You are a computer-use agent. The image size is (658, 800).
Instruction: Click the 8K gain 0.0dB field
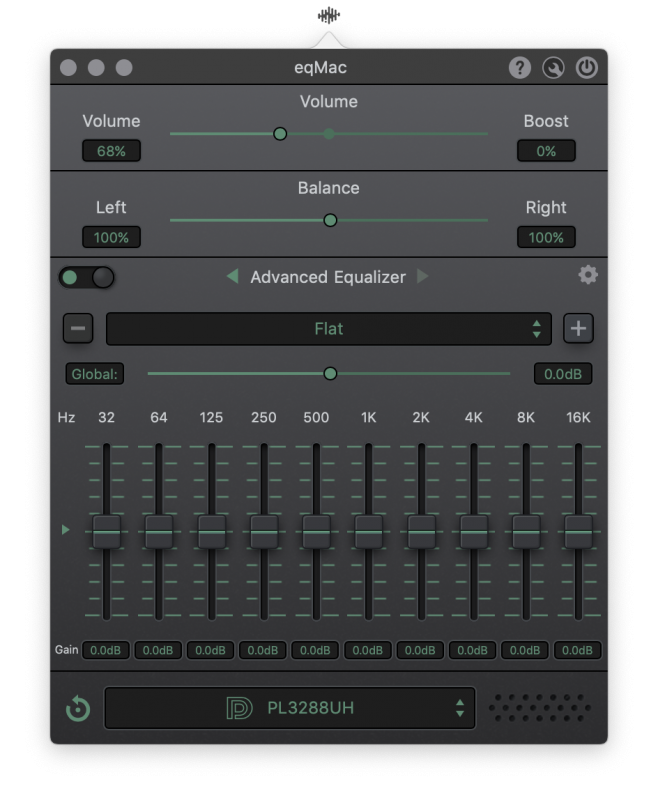click(x=525, y=650)
